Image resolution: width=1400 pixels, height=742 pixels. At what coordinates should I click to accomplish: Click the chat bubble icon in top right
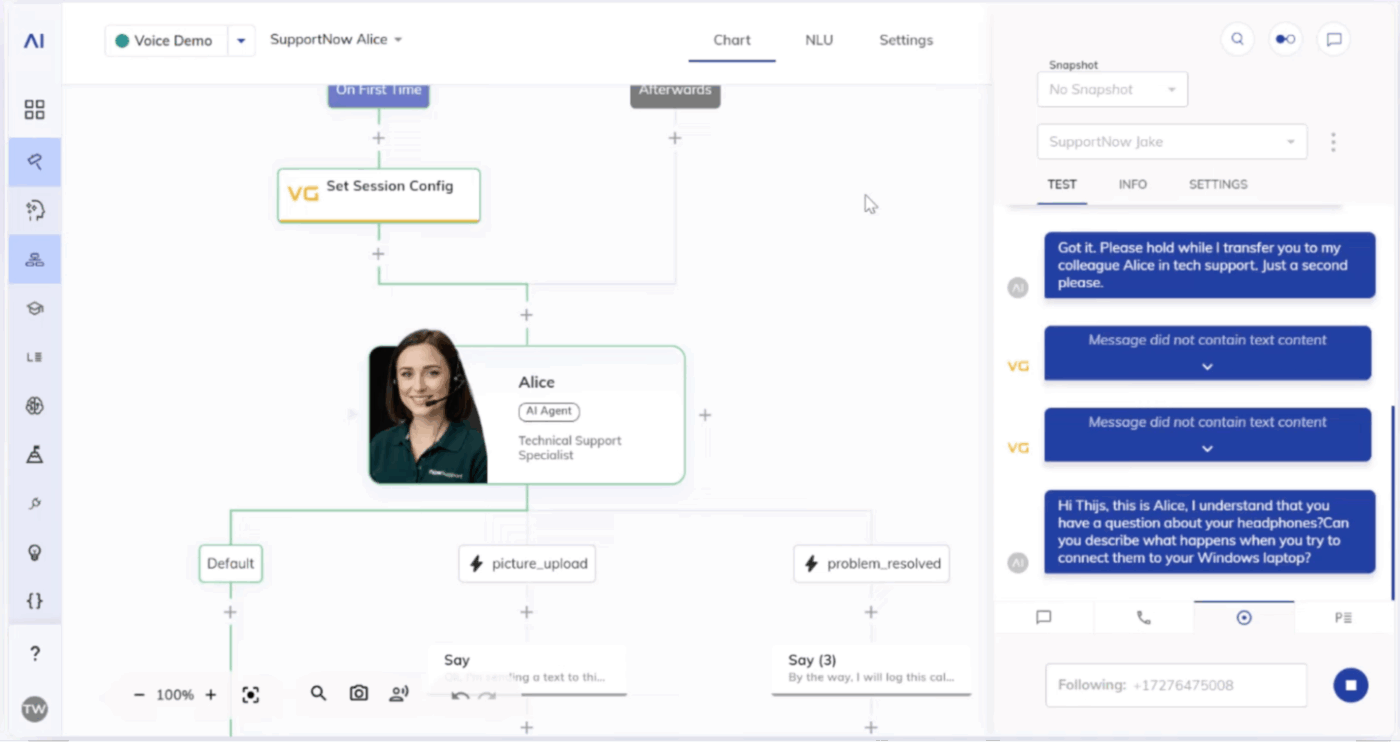point(1334,39)
